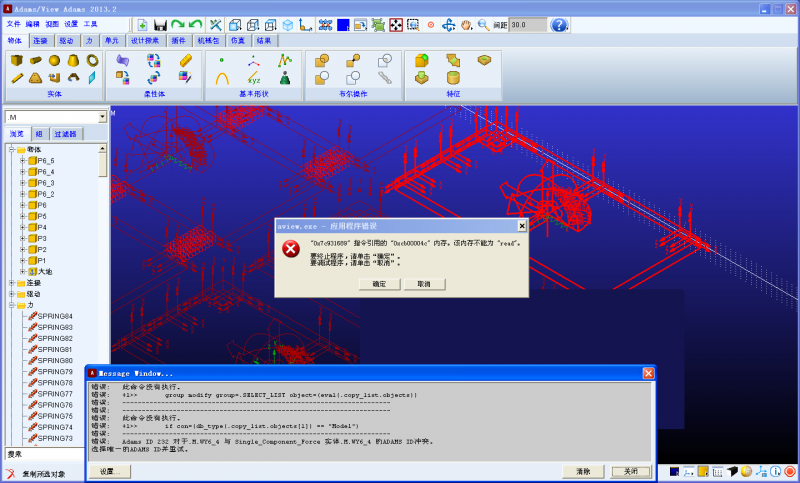Expand the P6_2 body node
The width and height of the screenshot is (800, 483).
(23, 194)
